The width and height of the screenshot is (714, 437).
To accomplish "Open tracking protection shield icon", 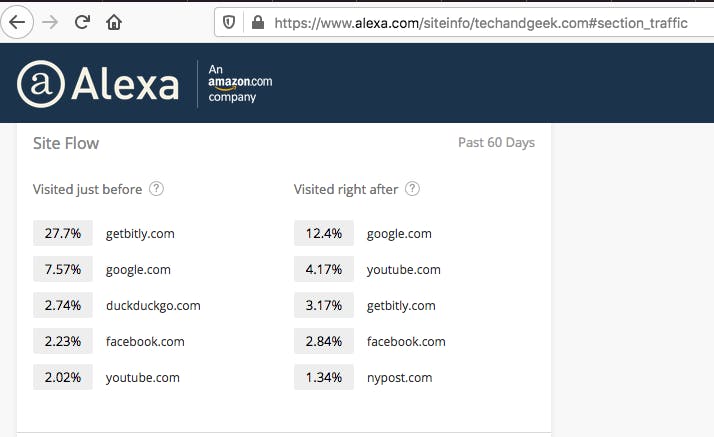I will [229, 22].
